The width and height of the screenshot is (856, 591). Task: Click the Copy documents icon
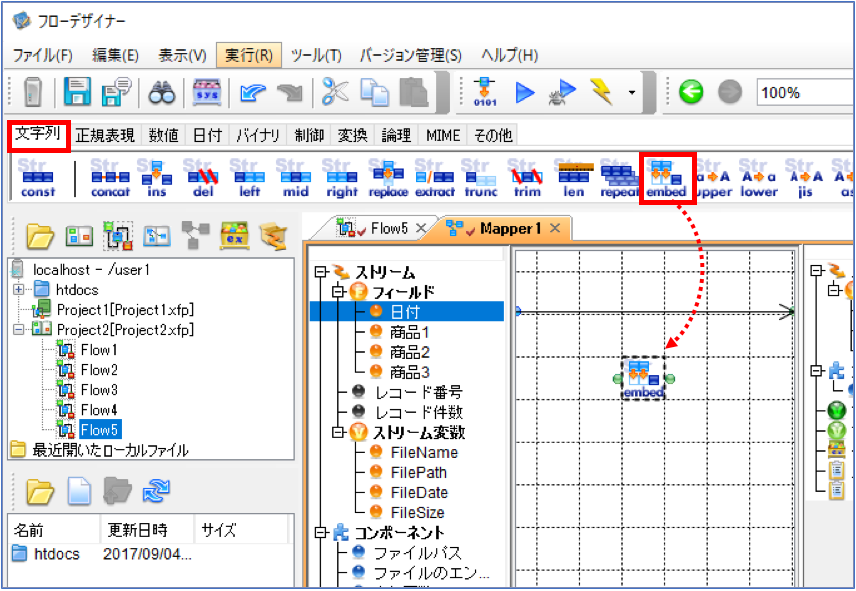click(x=374, y=92)
